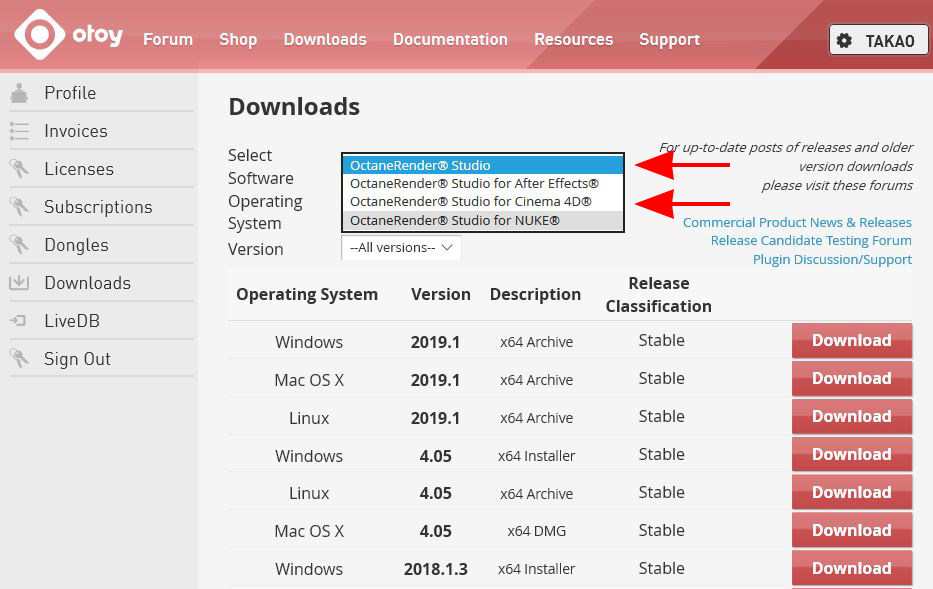Choose OctaneRender Studio for Cinema 4D option
Image resolution: width=933 pixels, height=589 pixels.
[470, 202]
